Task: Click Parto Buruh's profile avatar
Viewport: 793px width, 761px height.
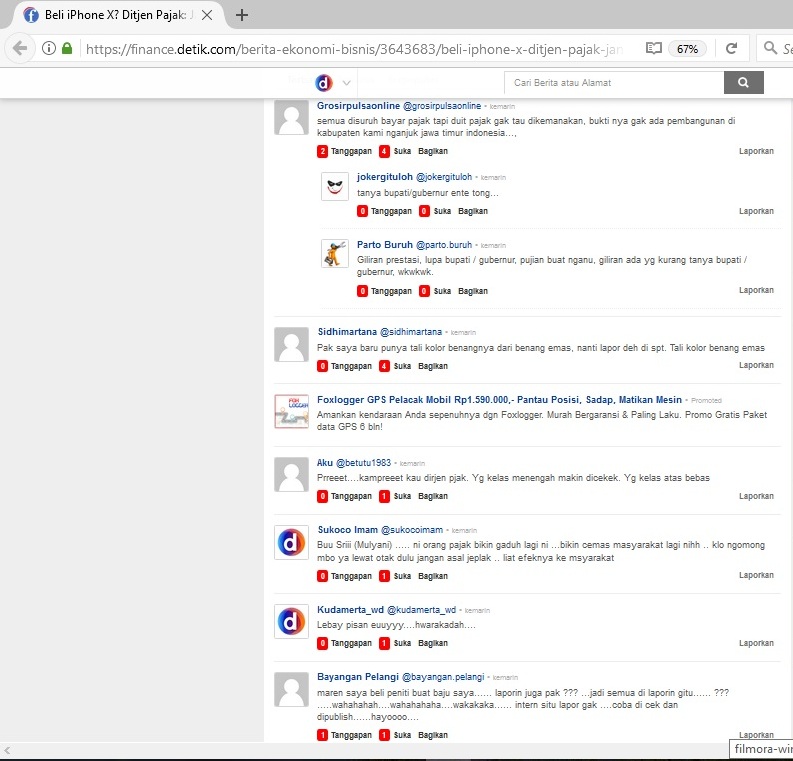Action: [x=334, y=254]
